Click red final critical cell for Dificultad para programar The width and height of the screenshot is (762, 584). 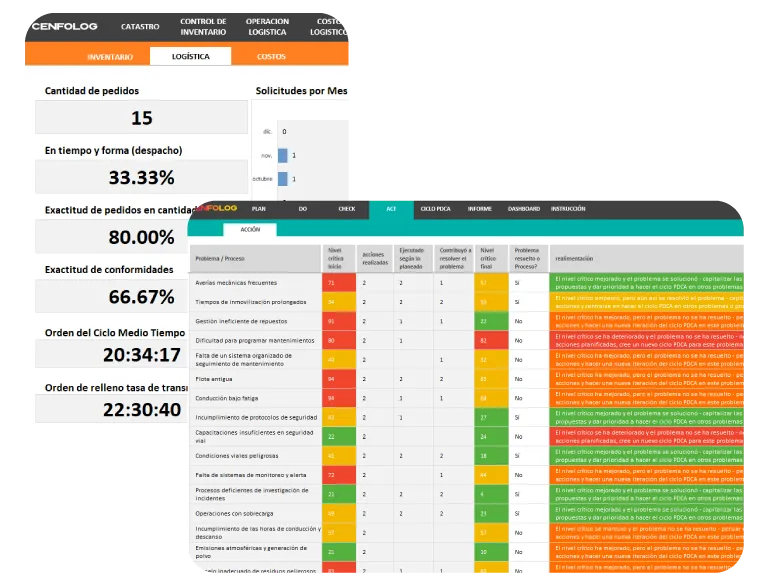pyautogui.click(x=491, y=341)
